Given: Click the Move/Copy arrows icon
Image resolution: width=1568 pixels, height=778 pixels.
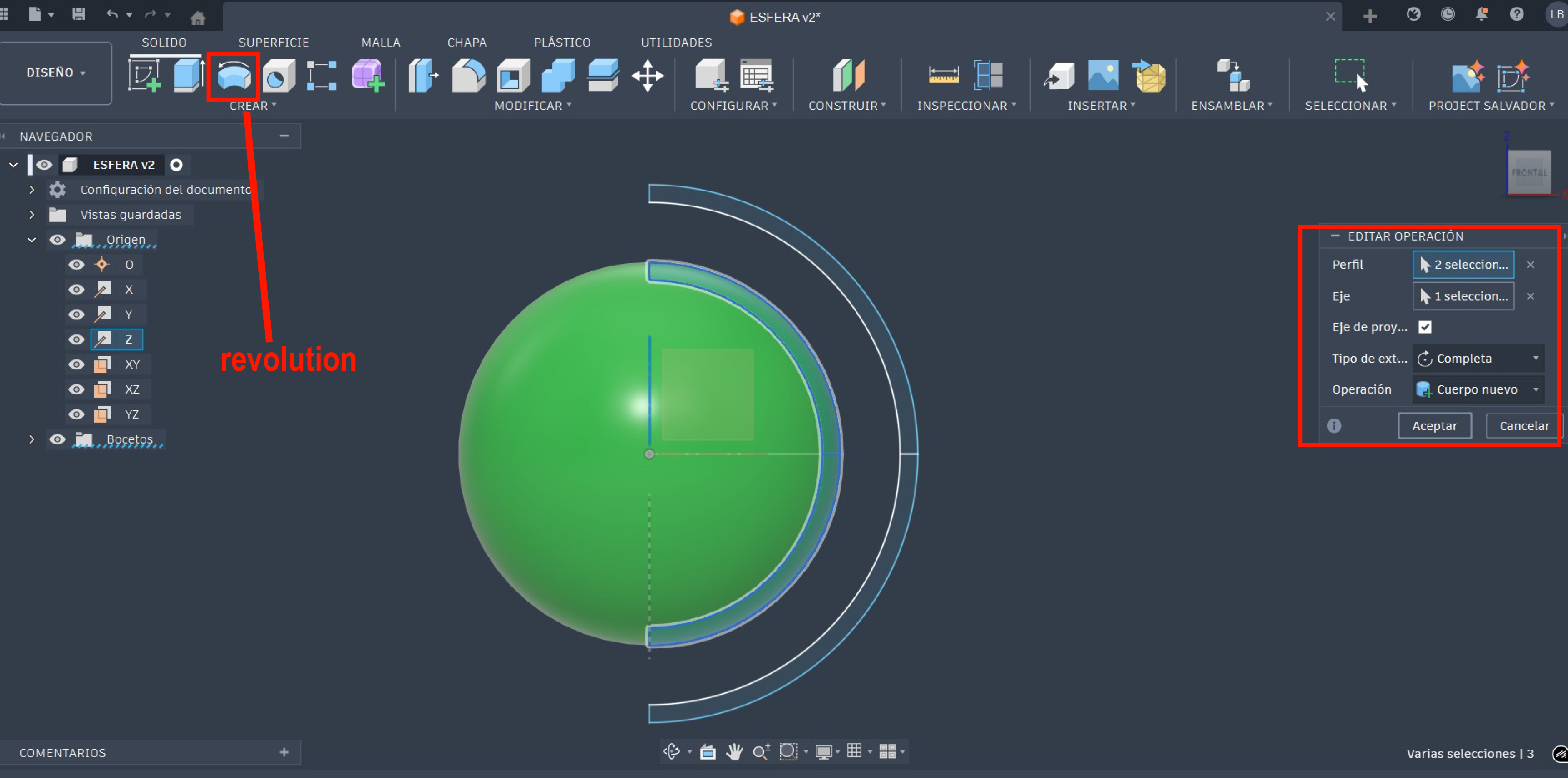Looking at the screenshot, I should [647, 76].
